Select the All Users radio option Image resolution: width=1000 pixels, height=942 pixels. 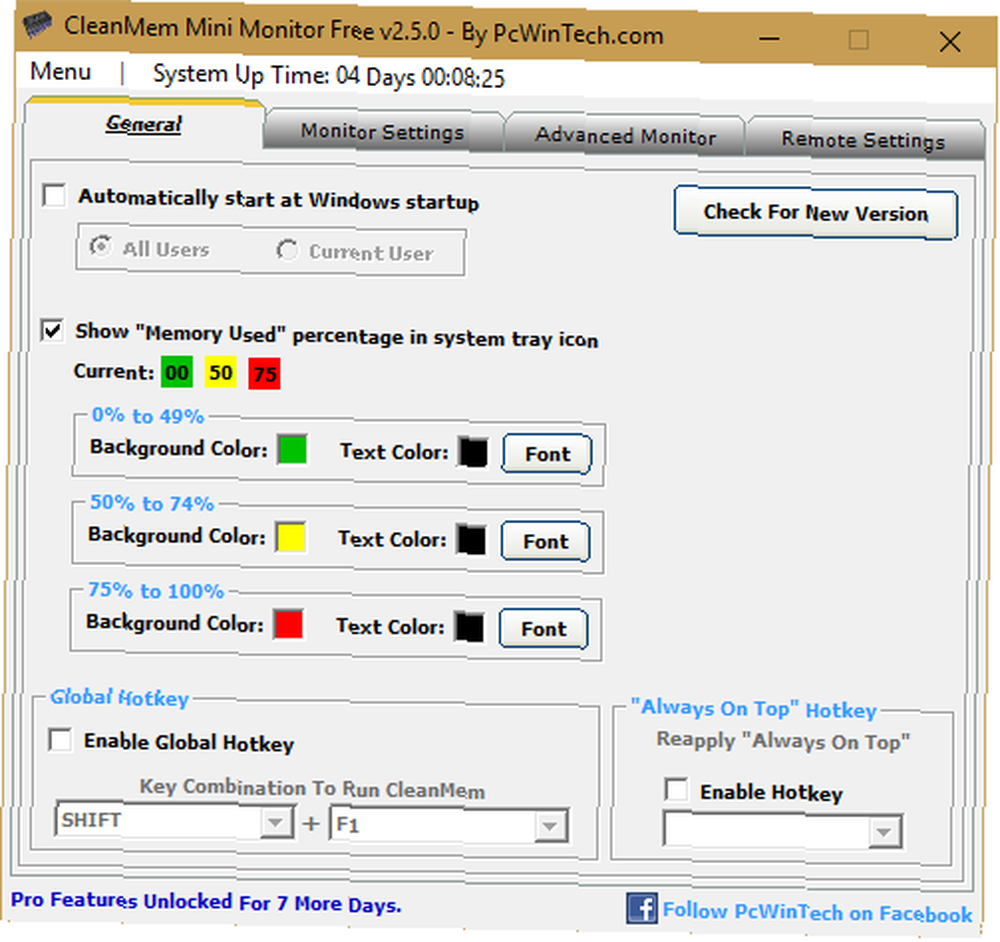point(100,247)
